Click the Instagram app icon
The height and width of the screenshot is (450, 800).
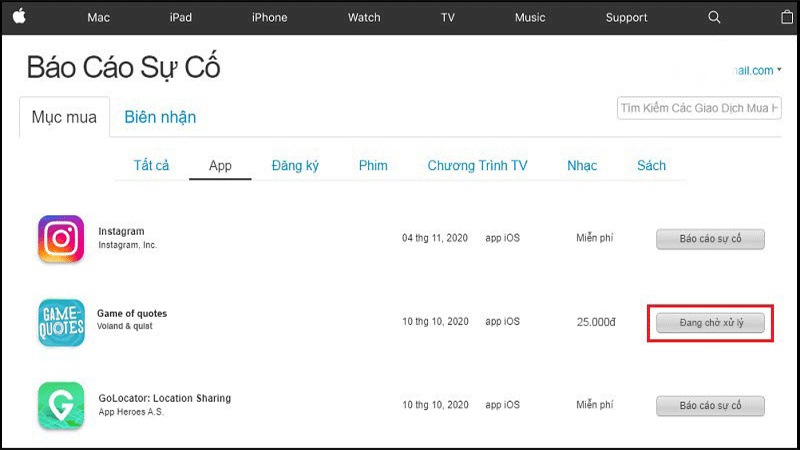pyautogui.click(x=61, y=239)
